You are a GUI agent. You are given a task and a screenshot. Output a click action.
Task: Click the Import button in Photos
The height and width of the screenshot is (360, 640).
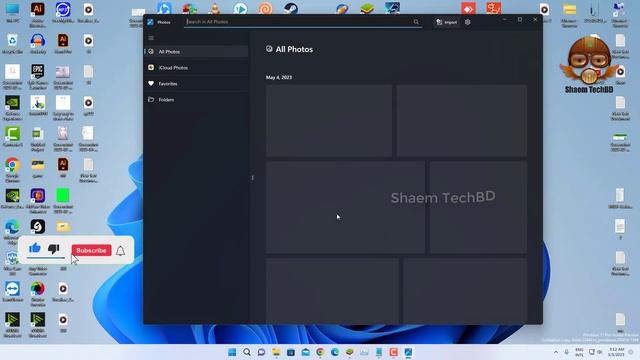[x=447, y=22]
